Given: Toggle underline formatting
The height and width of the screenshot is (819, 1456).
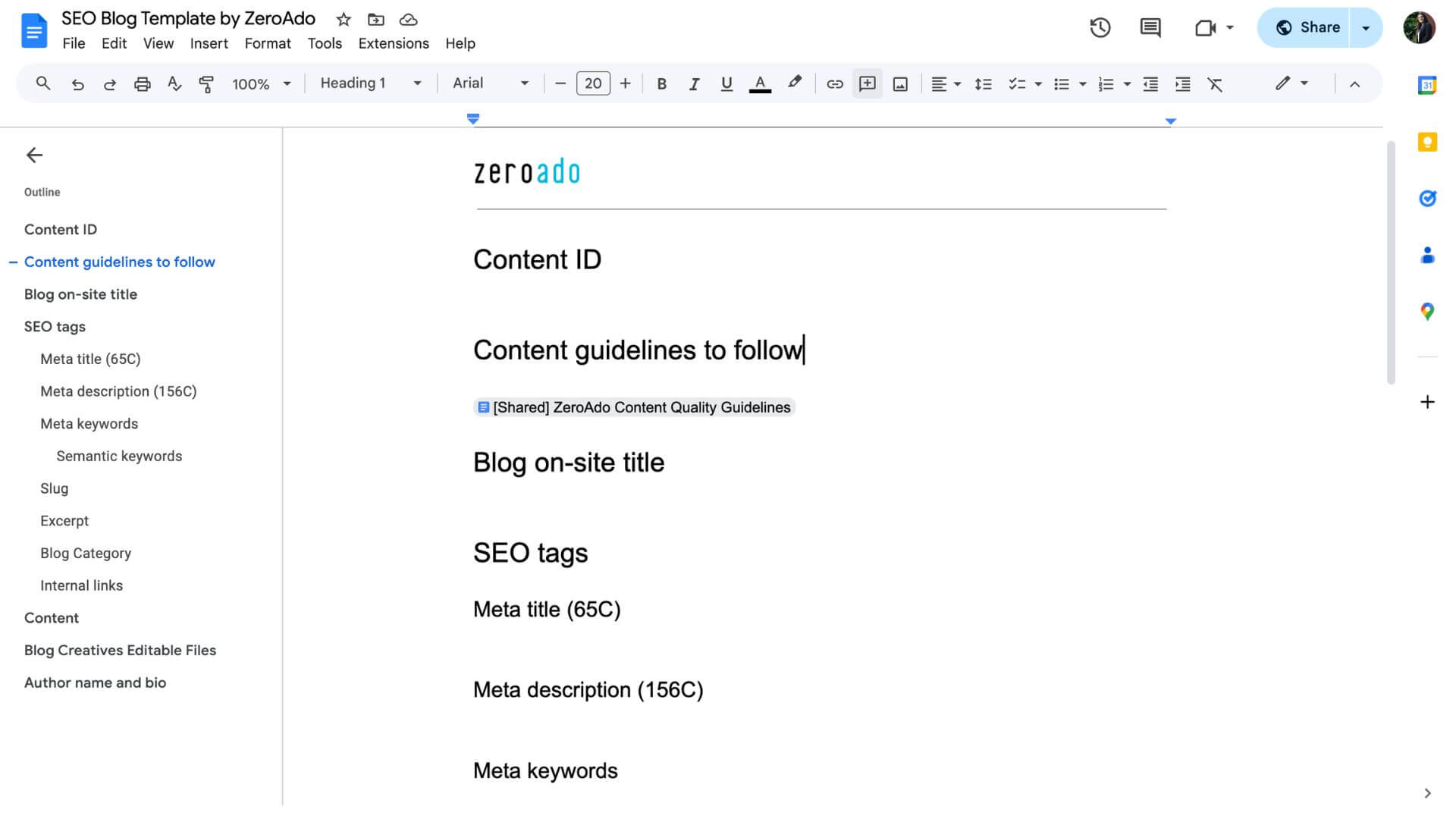Looking at the screenshot, I should pos(726,83).
